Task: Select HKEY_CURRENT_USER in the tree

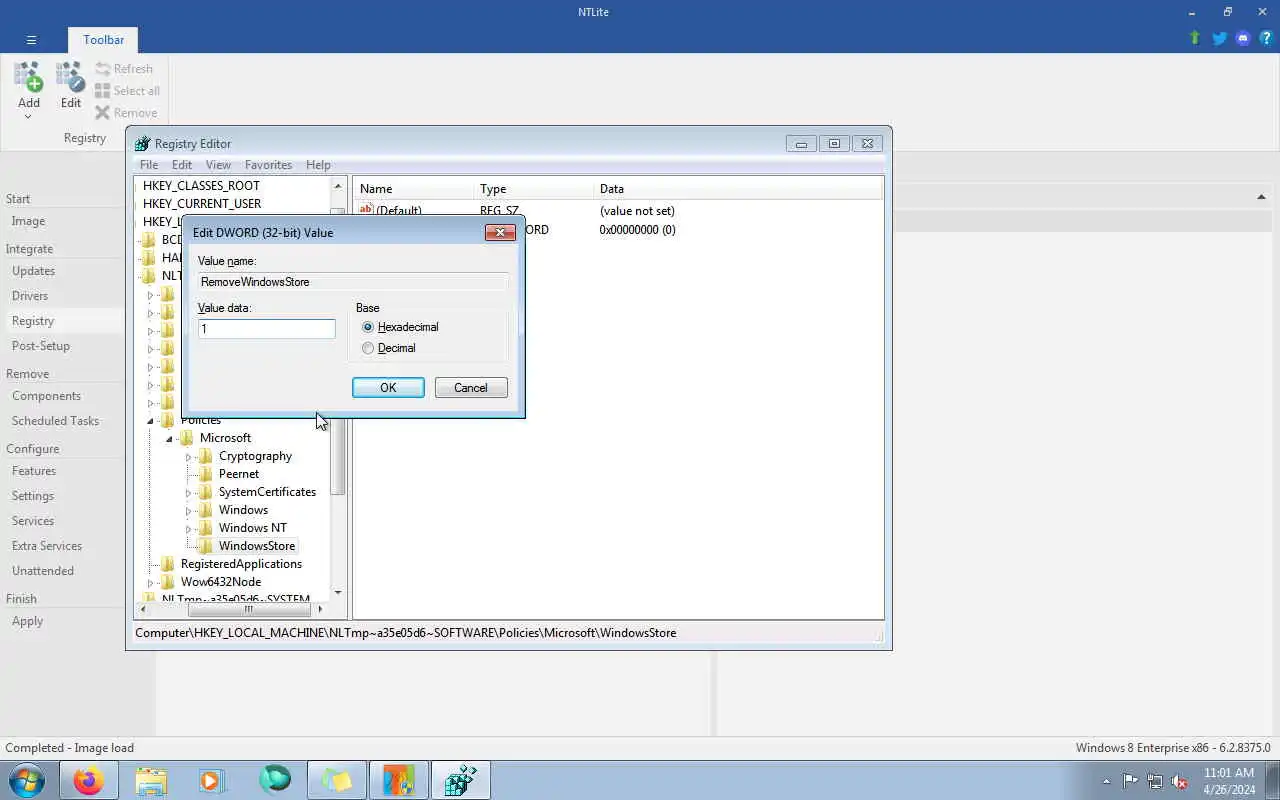Action: [202, 204]
